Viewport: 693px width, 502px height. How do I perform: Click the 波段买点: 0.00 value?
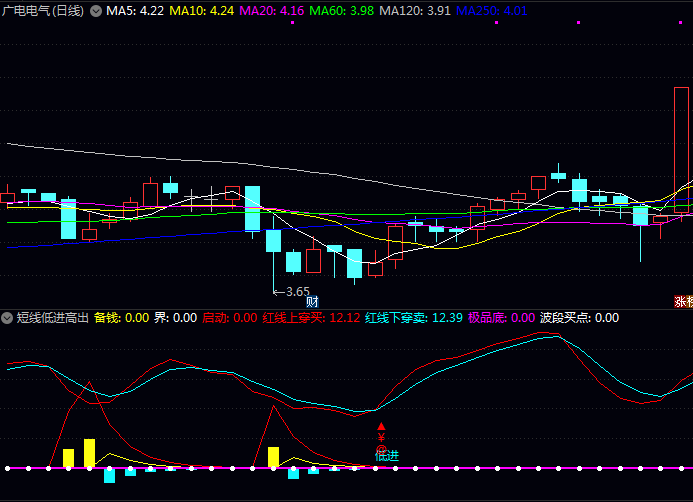579,318
